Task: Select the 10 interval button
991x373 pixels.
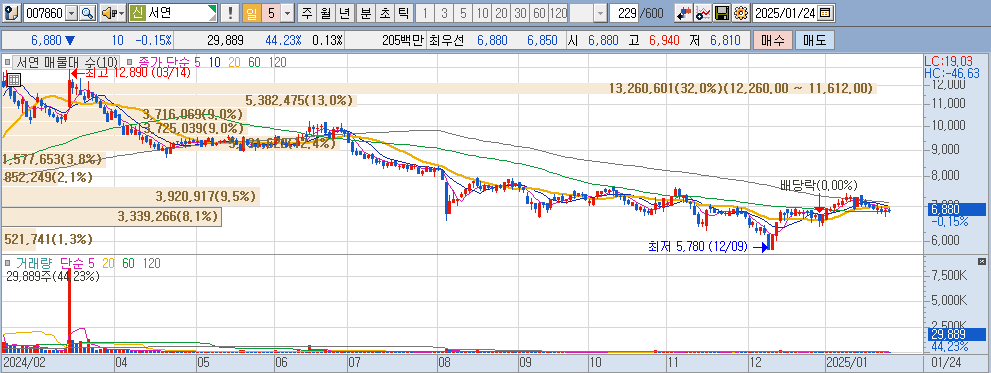Action: [x=483, y=13]
